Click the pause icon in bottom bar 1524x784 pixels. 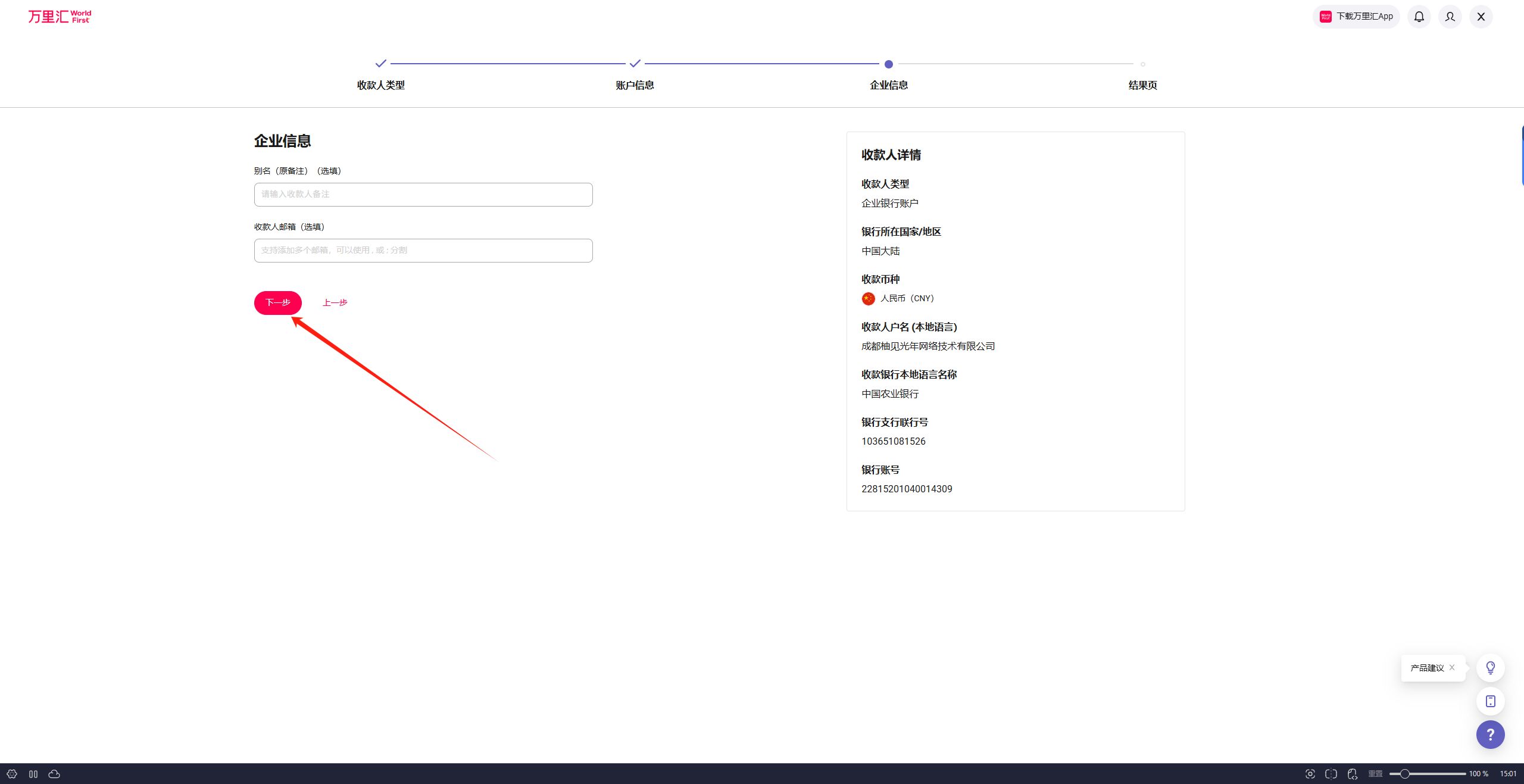[x=33, y=774]
